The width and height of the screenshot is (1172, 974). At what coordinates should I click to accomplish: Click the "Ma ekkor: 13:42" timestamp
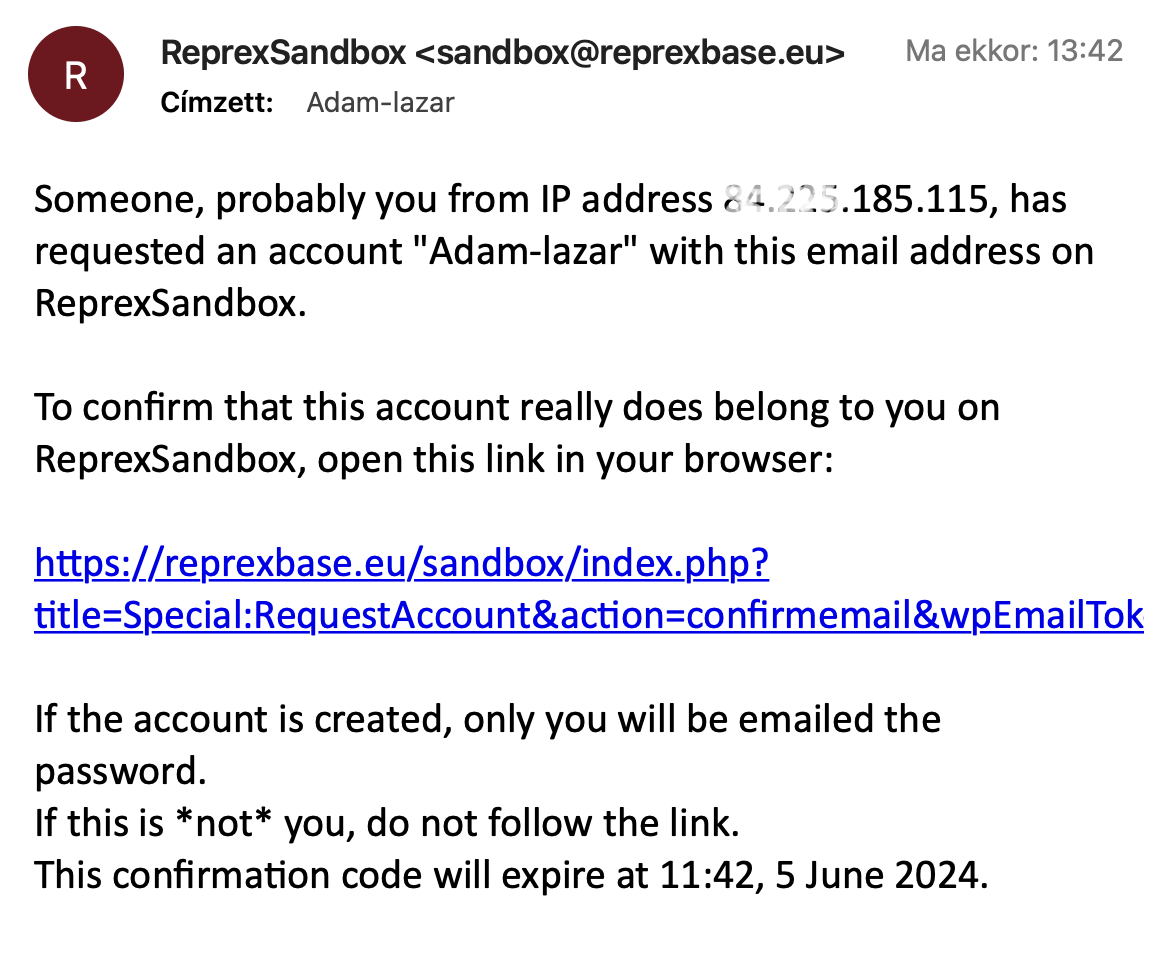click(x=1014, y=50)
